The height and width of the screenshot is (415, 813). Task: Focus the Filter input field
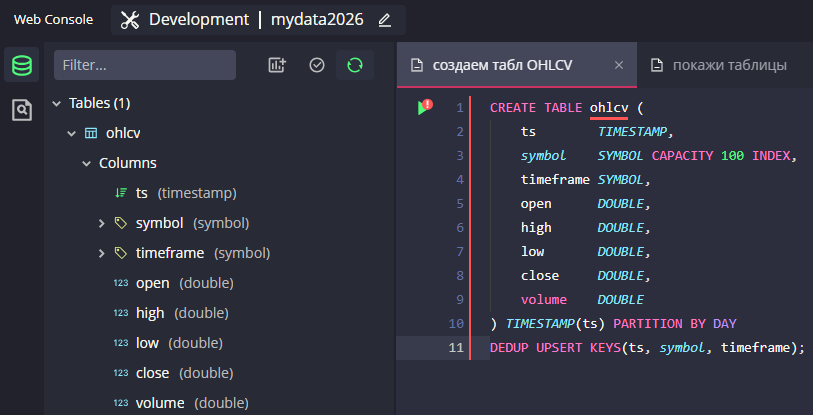tap(145, 65)
